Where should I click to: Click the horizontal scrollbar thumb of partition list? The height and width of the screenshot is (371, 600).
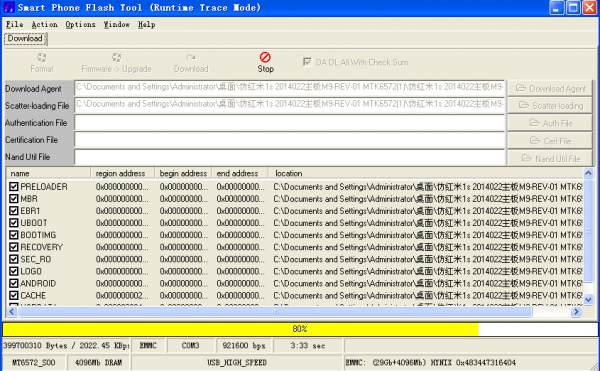pyautogui.click(x=275, y=312)
